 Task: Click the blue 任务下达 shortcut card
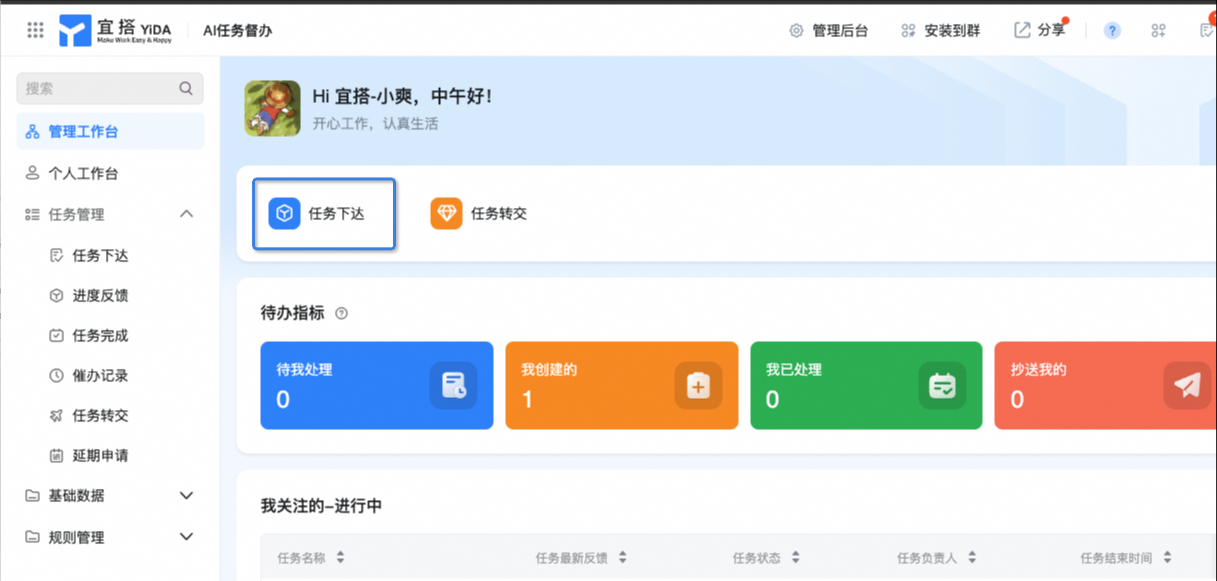click(324, 214)
